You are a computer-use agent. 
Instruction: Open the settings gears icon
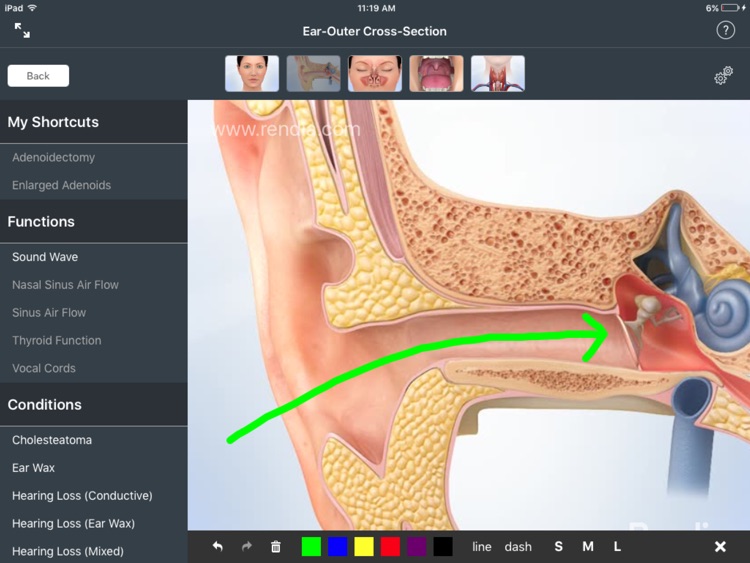coord(723,76)
